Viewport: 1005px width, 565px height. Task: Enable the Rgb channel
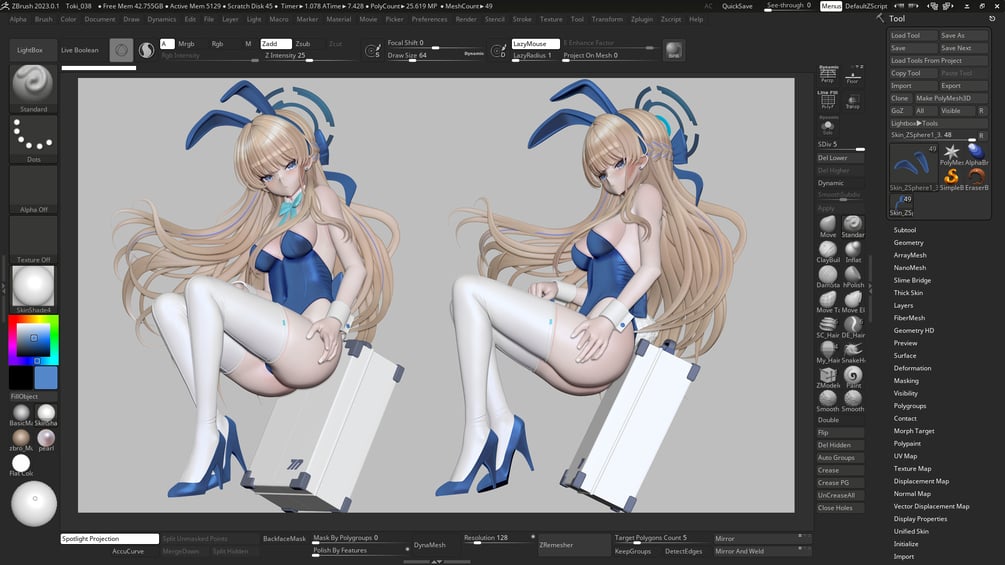coord(217,44)
